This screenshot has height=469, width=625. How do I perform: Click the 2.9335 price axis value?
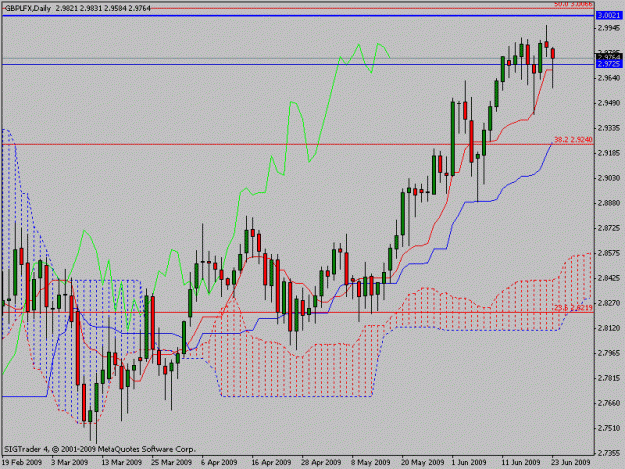tap(609, 128)
